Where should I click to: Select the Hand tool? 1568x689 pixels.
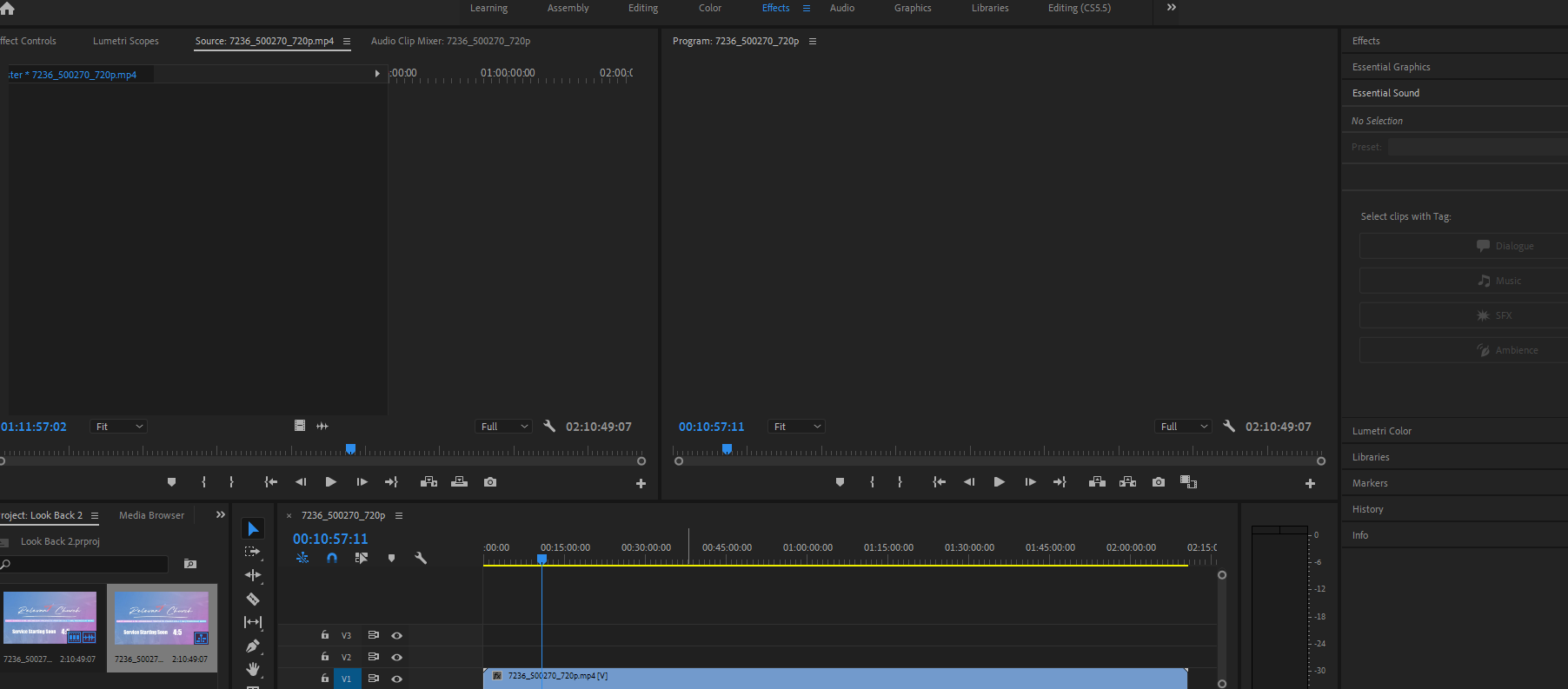[253, 669]
